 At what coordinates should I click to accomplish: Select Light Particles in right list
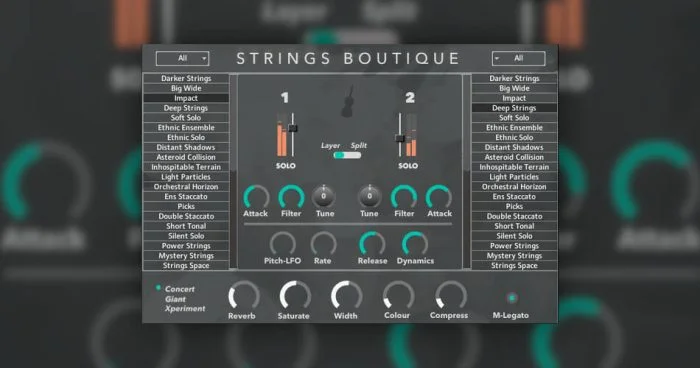click(x=514, y=176)
